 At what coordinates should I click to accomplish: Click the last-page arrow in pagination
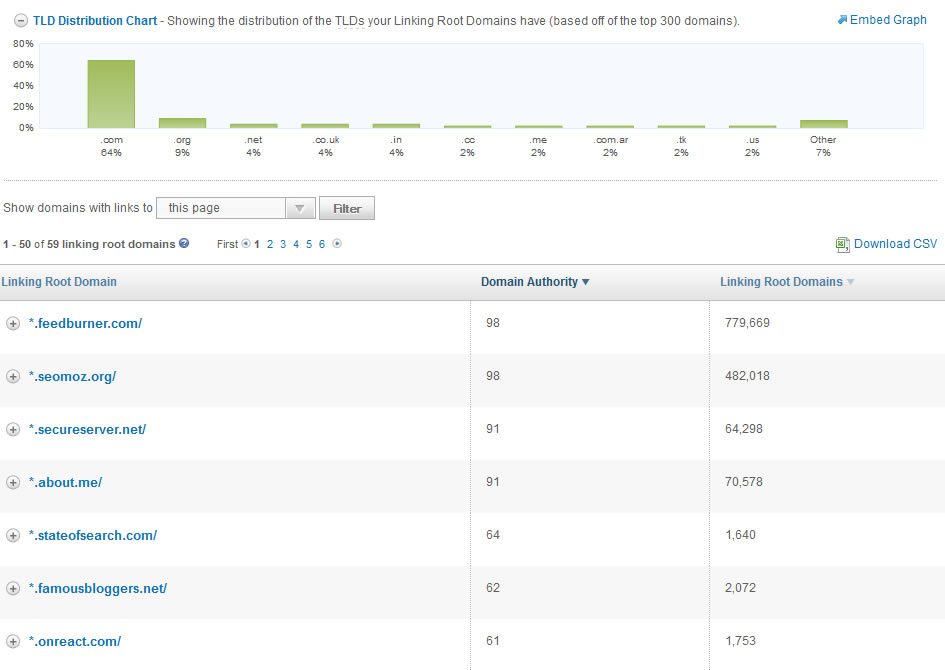[x=335, y=244]
